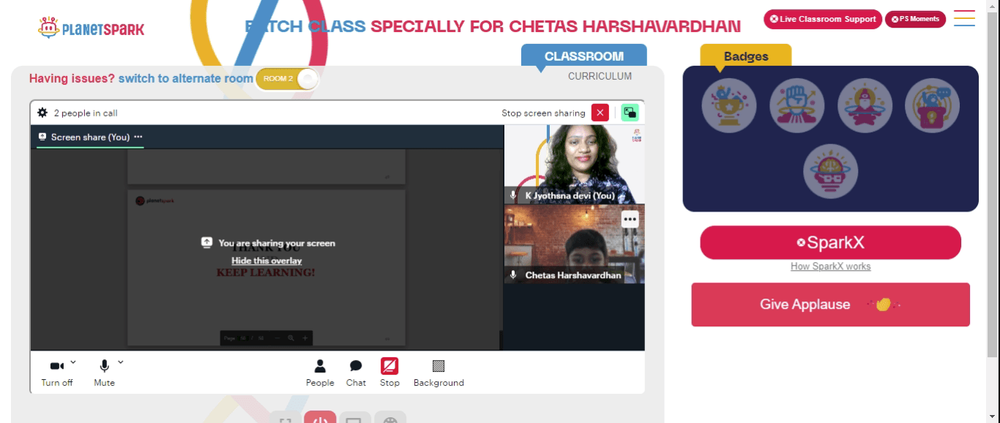Open the Background effects option
Image resolution: width=1000 pixels, height=423 pixels.
pos(439,373)
